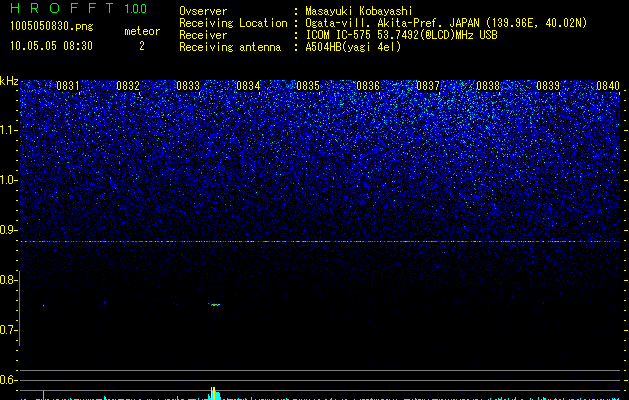
Task: Click the 0.7 kHz axis label
Action: 9,330
